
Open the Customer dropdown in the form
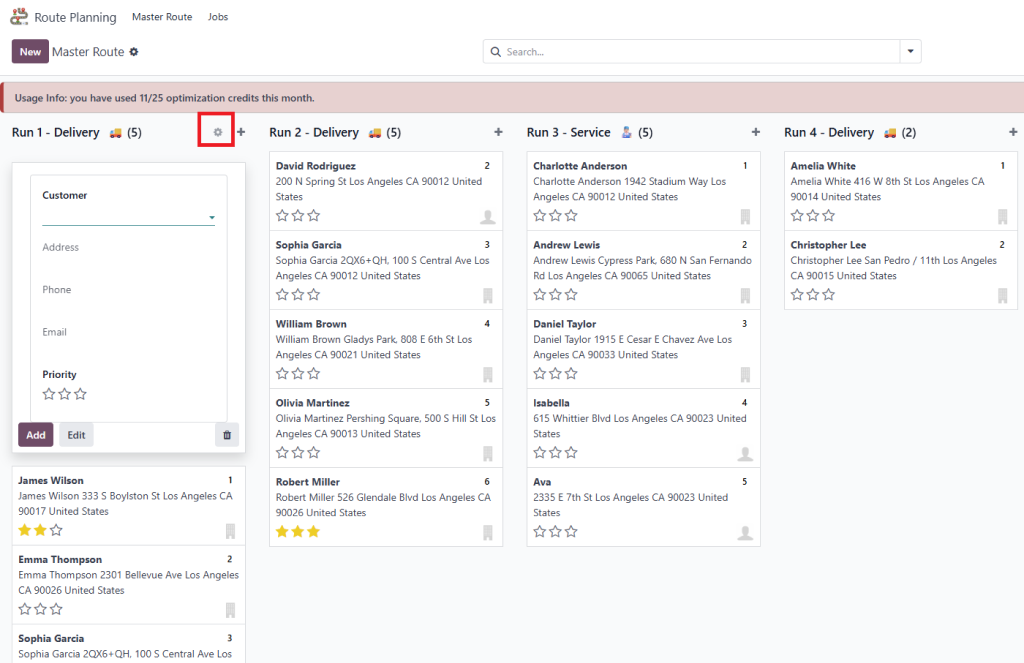click(x=211, y=217)
